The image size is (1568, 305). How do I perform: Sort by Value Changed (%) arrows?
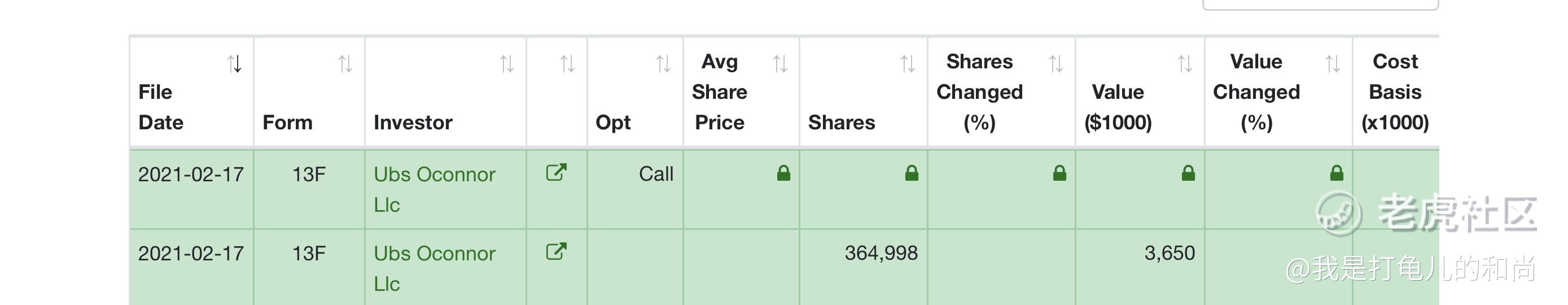coord(1333,64)
